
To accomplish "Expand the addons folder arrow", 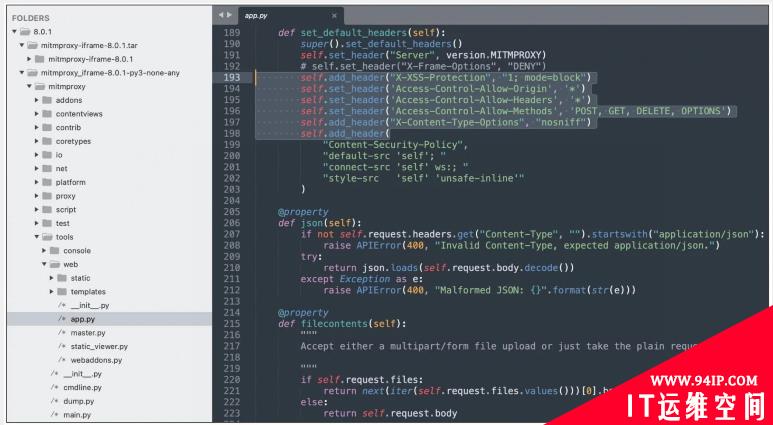I will tap(36, 100).
